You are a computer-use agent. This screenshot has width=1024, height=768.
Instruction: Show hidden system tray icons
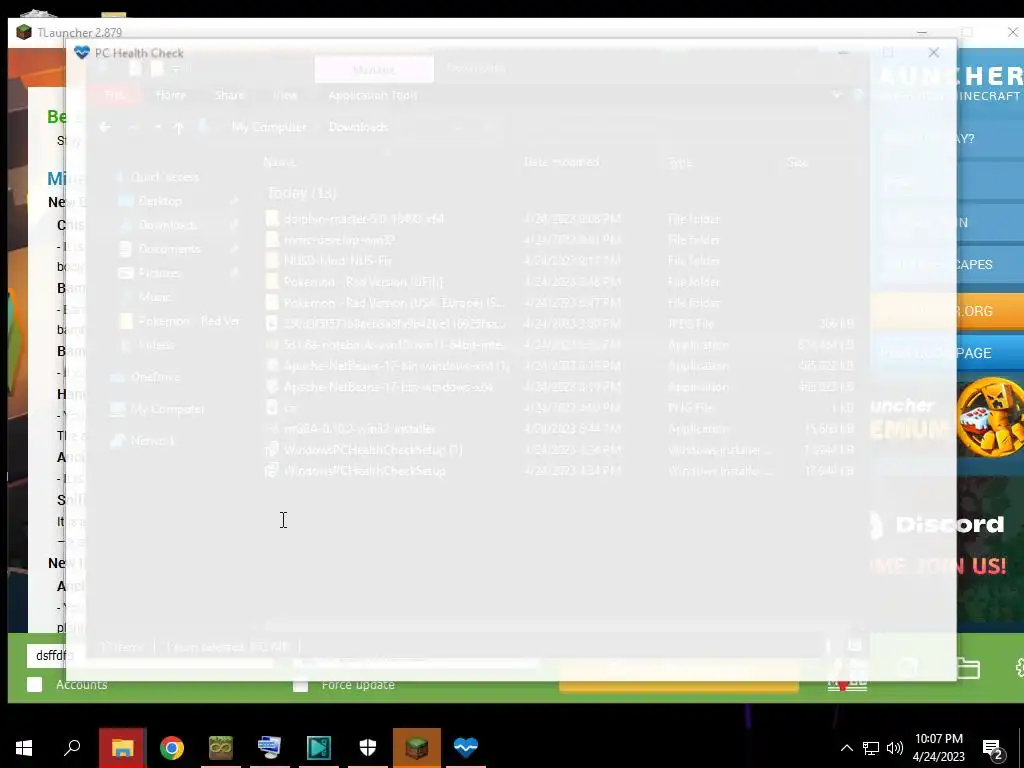[846, 748]
